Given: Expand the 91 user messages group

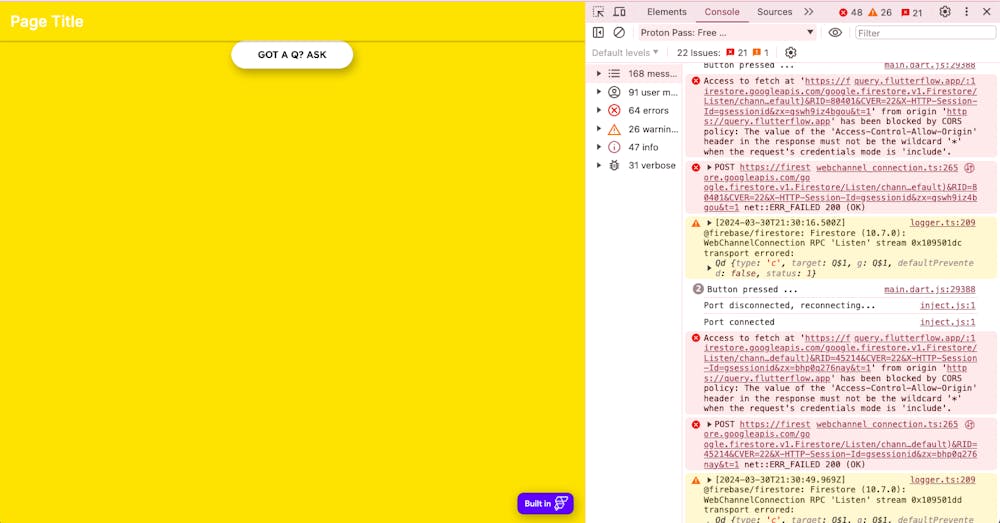Looking at the screenshot, I should [x=598, y=92].
